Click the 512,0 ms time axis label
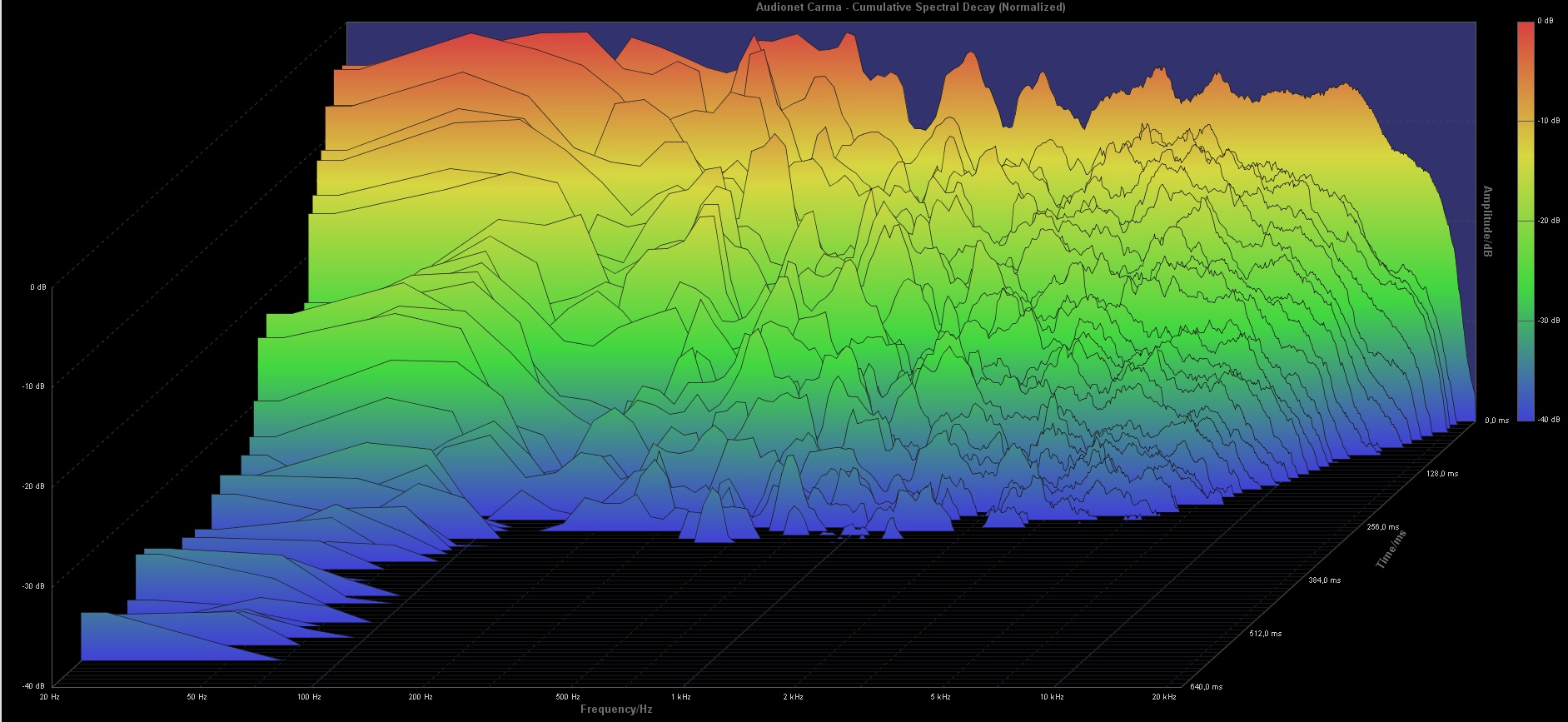This screenshot has width=1568, height=722. tap(1265, 634)
